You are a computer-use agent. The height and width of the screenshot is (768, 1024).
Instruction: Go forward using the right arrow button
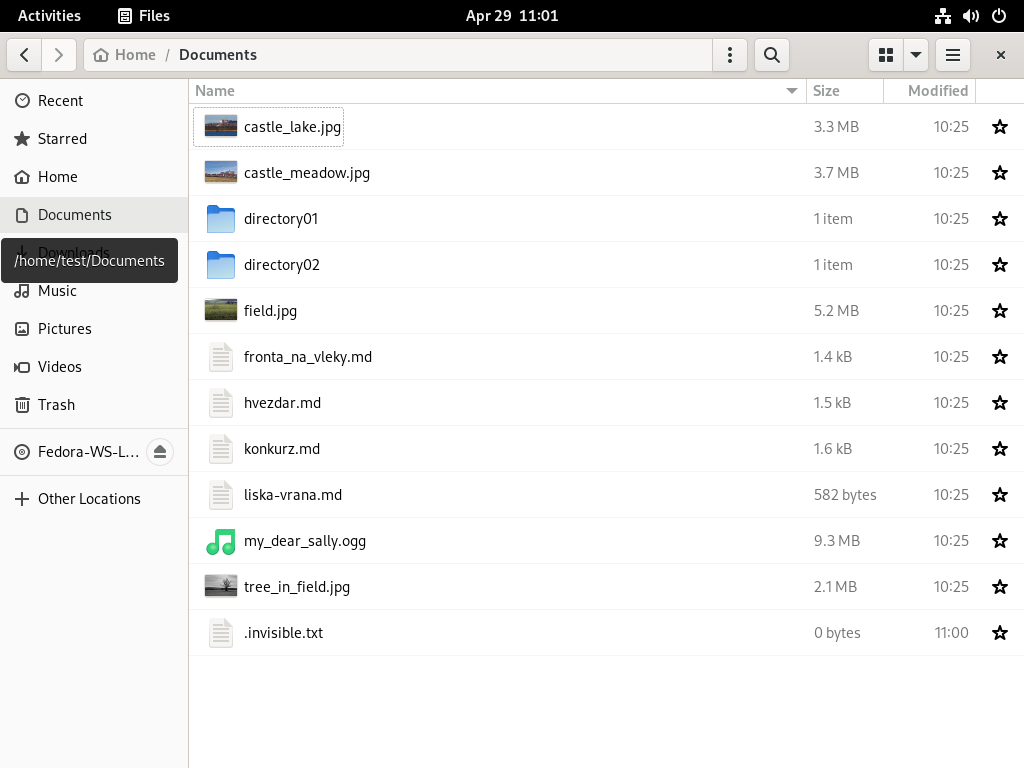point(59,55)
